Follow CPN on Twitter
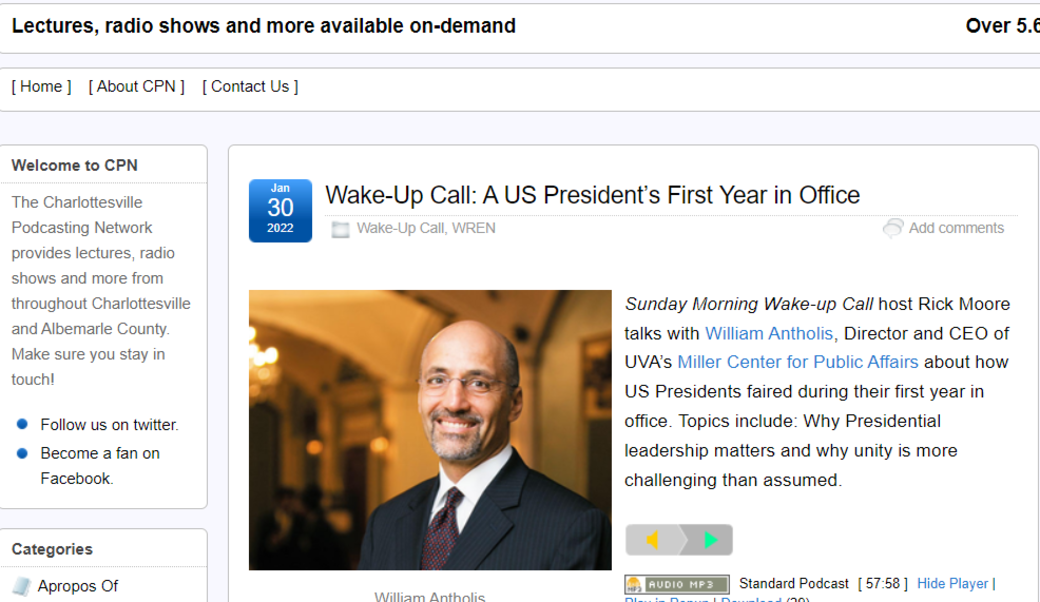1040x602 pixels. [x=108, y=424]
